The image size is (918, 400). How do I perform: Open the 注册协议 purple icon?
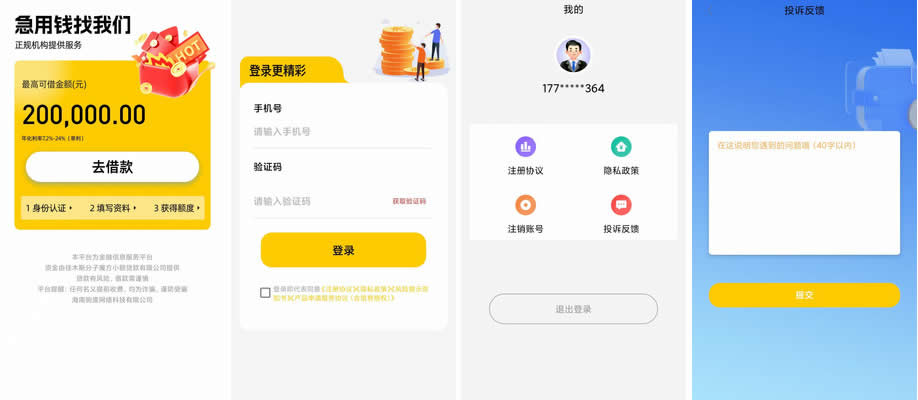(525, 146)
